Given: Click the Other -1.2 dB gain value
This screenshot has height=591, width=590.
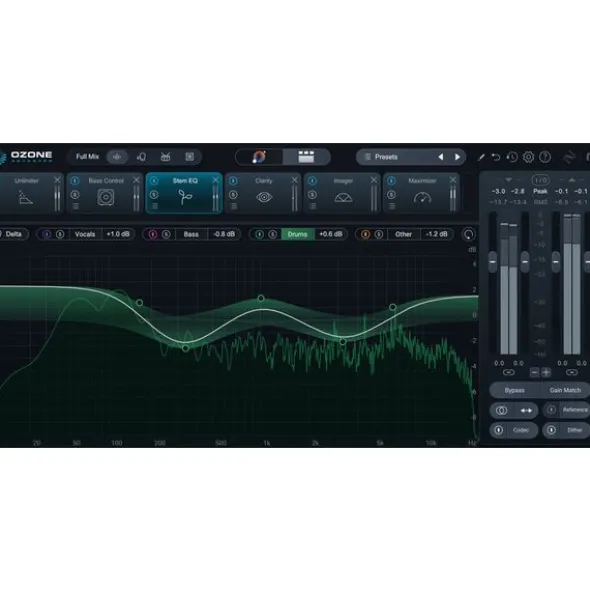Looking at the screenshot, I should tap(437, 234).
